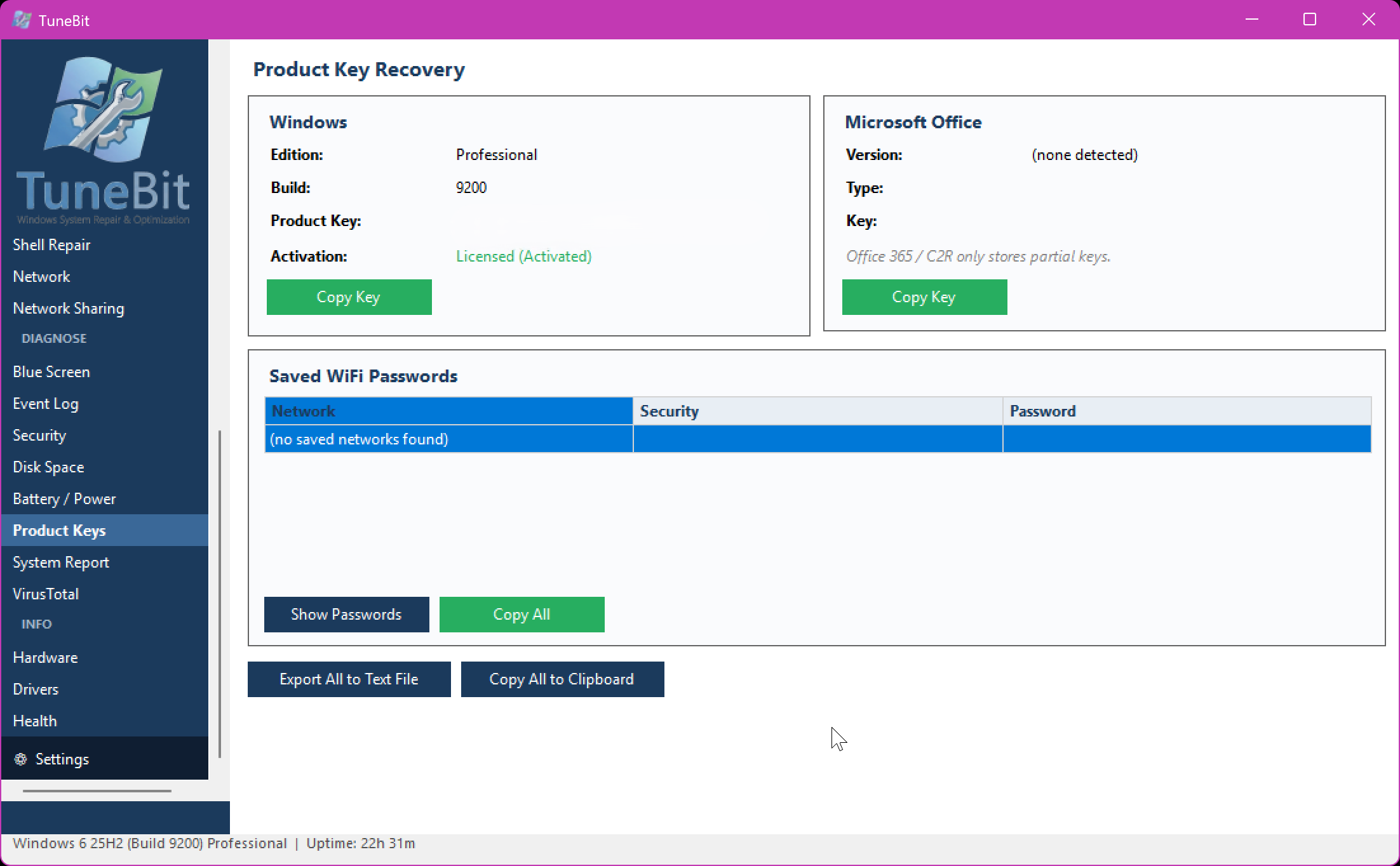1400x866 pixels.
Task: Click the TuneBit title bar app icon
Action: [22, 20]
